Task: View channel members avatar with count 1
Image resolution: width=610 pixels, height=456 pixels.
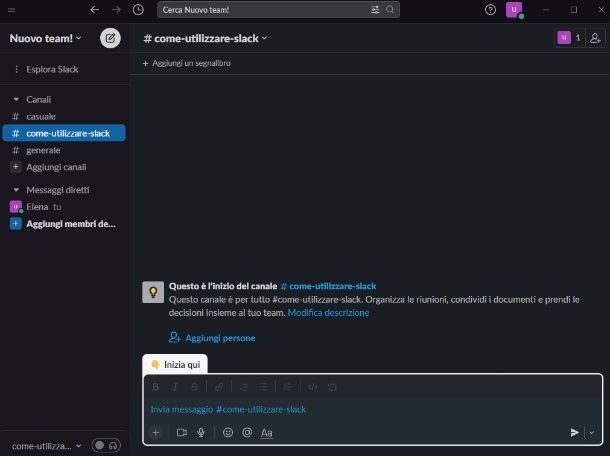Action: (x=570, y=38)
